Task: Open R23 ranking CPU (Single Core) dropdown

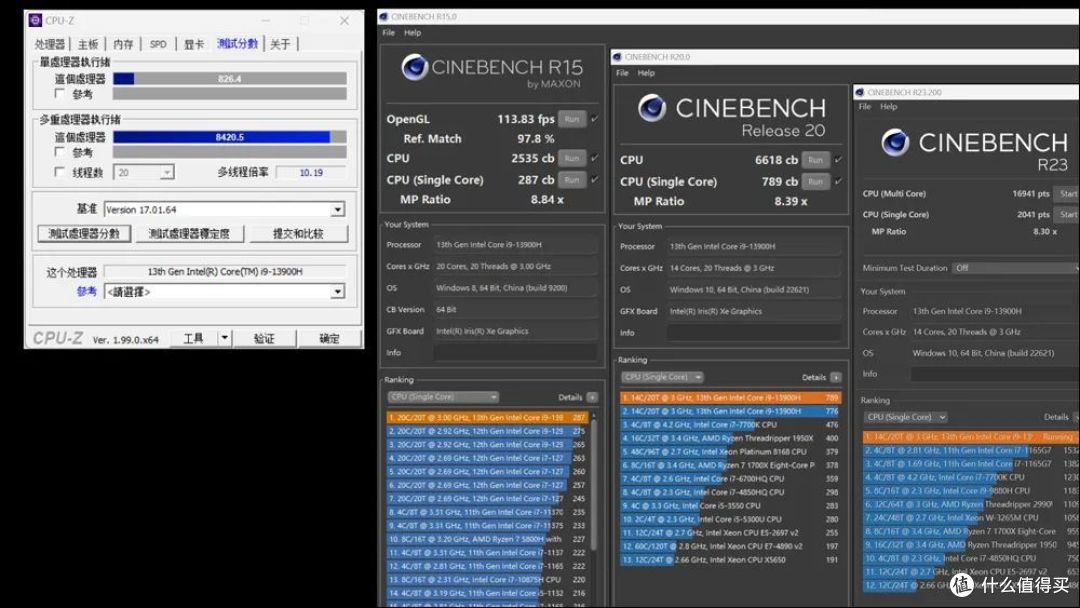Action: pos(906,417)
